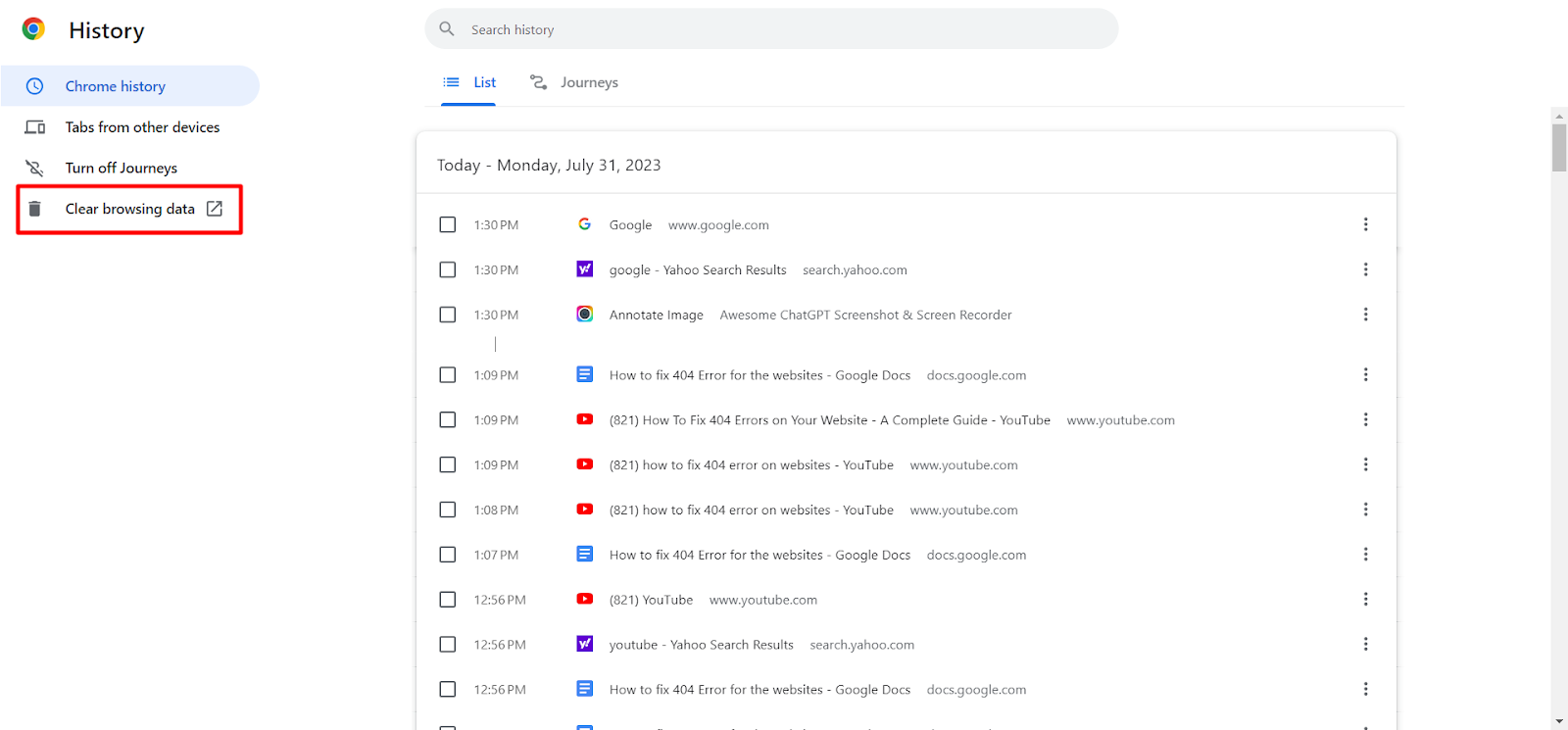
Task: Click the Google Docs favicon in the first 1:09 PM row
Action: click(x=585, y=374)
